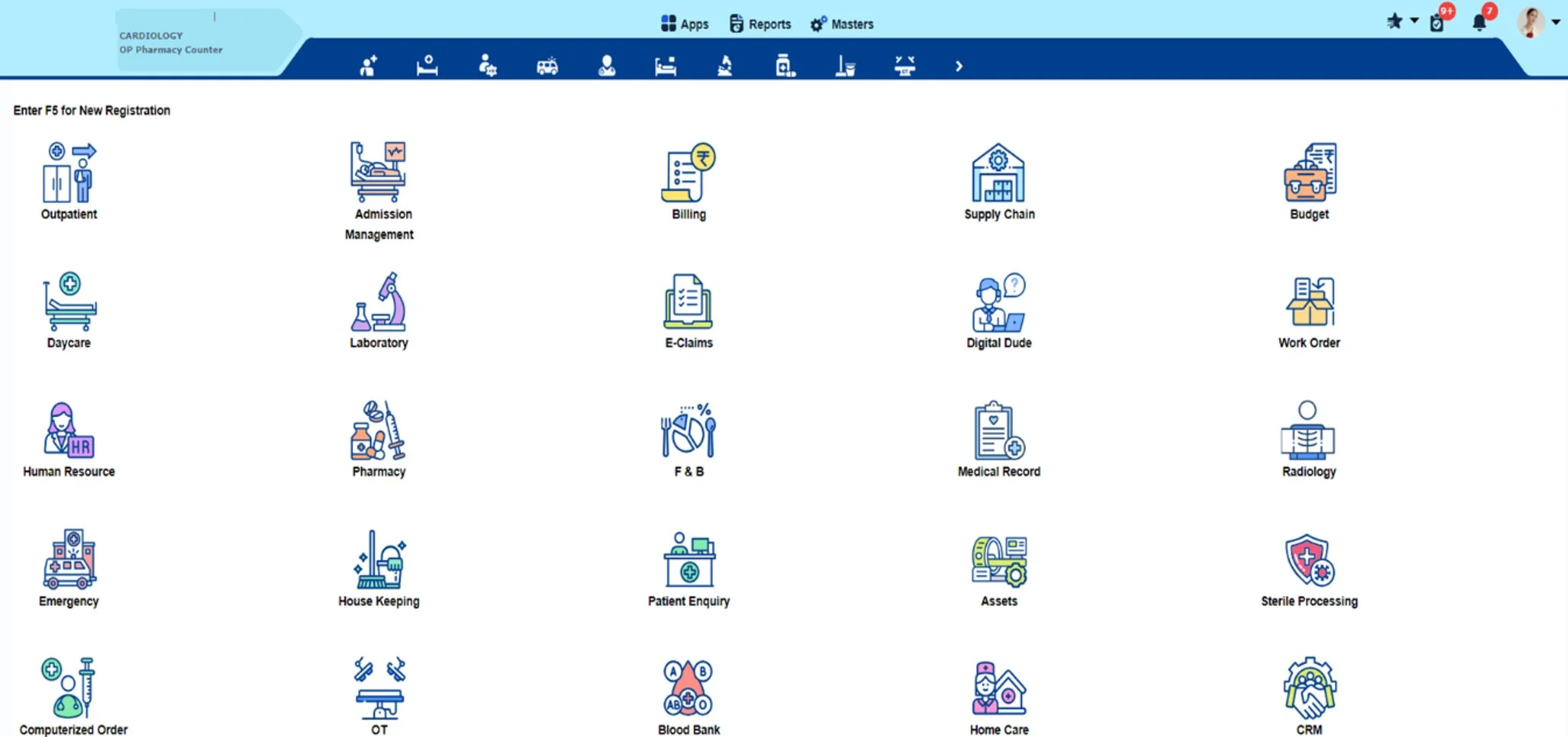1568x737 pixels.
Task: Open Patient Enquiry module
Action: [689, 568]
